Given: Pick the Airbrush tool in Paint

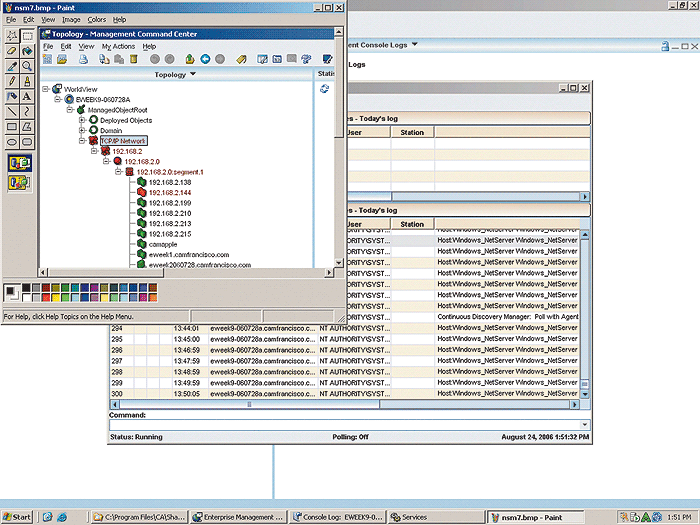Looking at the screenshot, I should pos(12,96).
